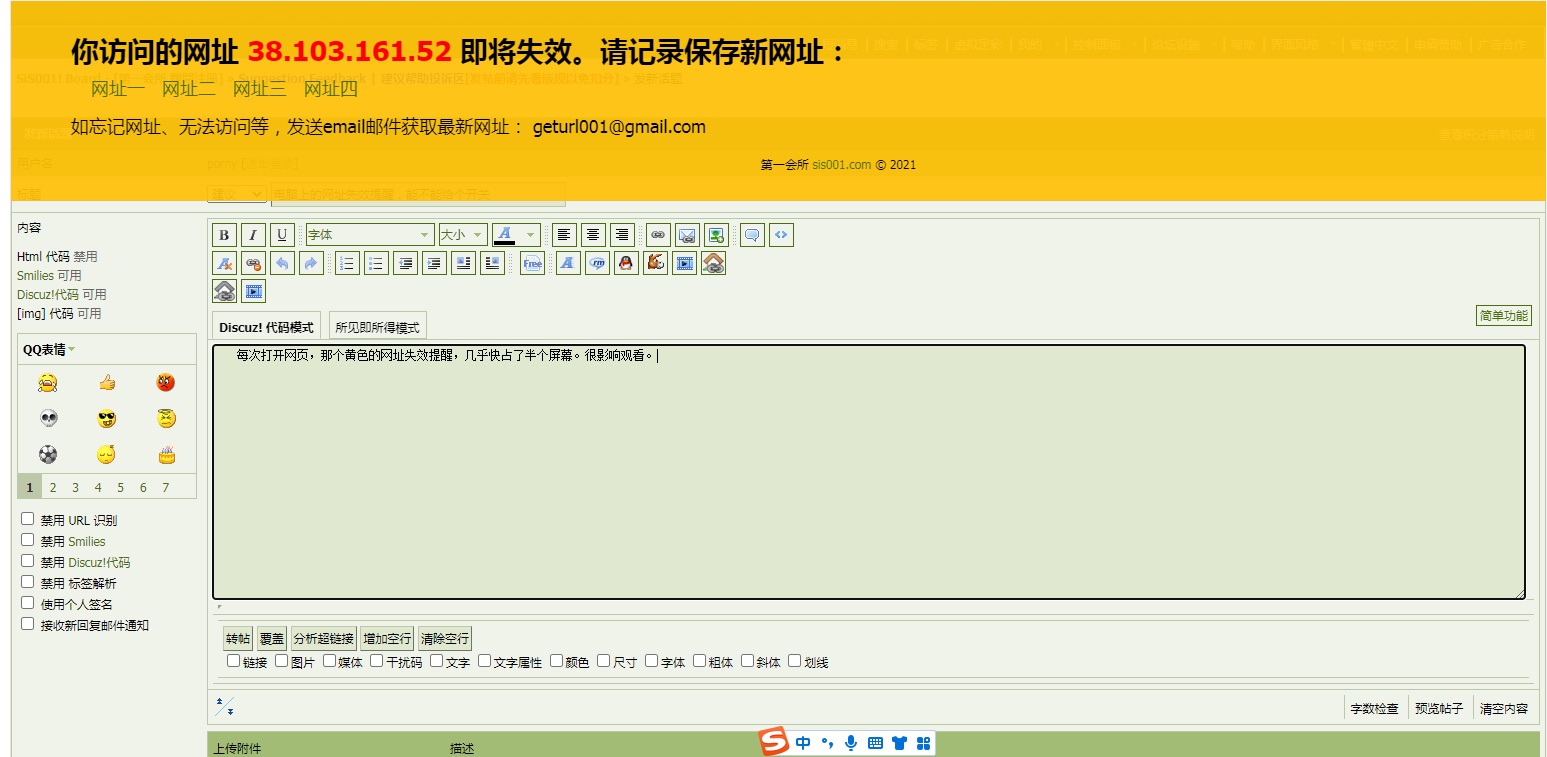Increase indent icon
Screen dimensions: 1547x757
(434, 263)
